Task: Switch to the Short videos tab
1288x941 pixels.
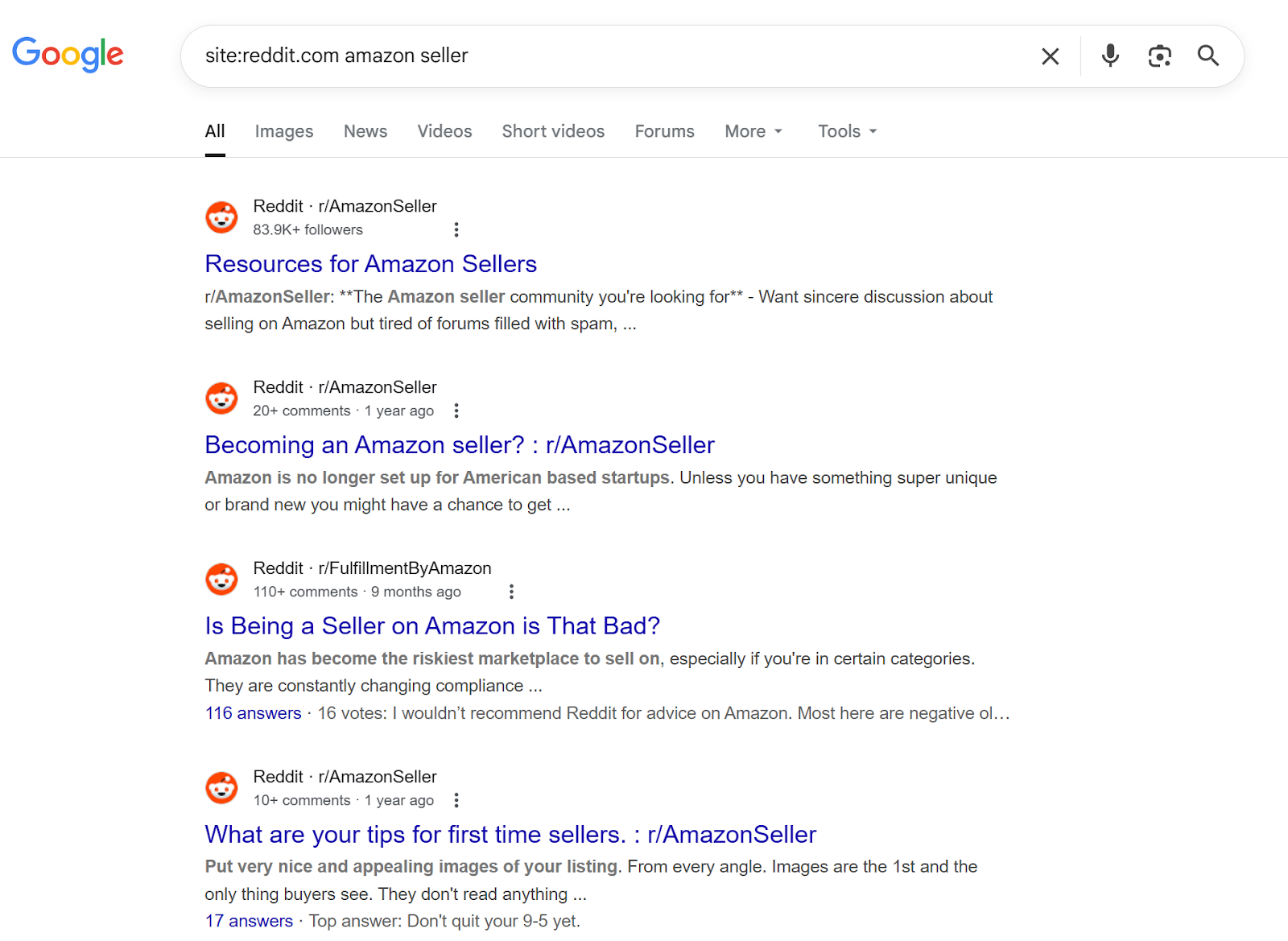Action: pos(553,131)
